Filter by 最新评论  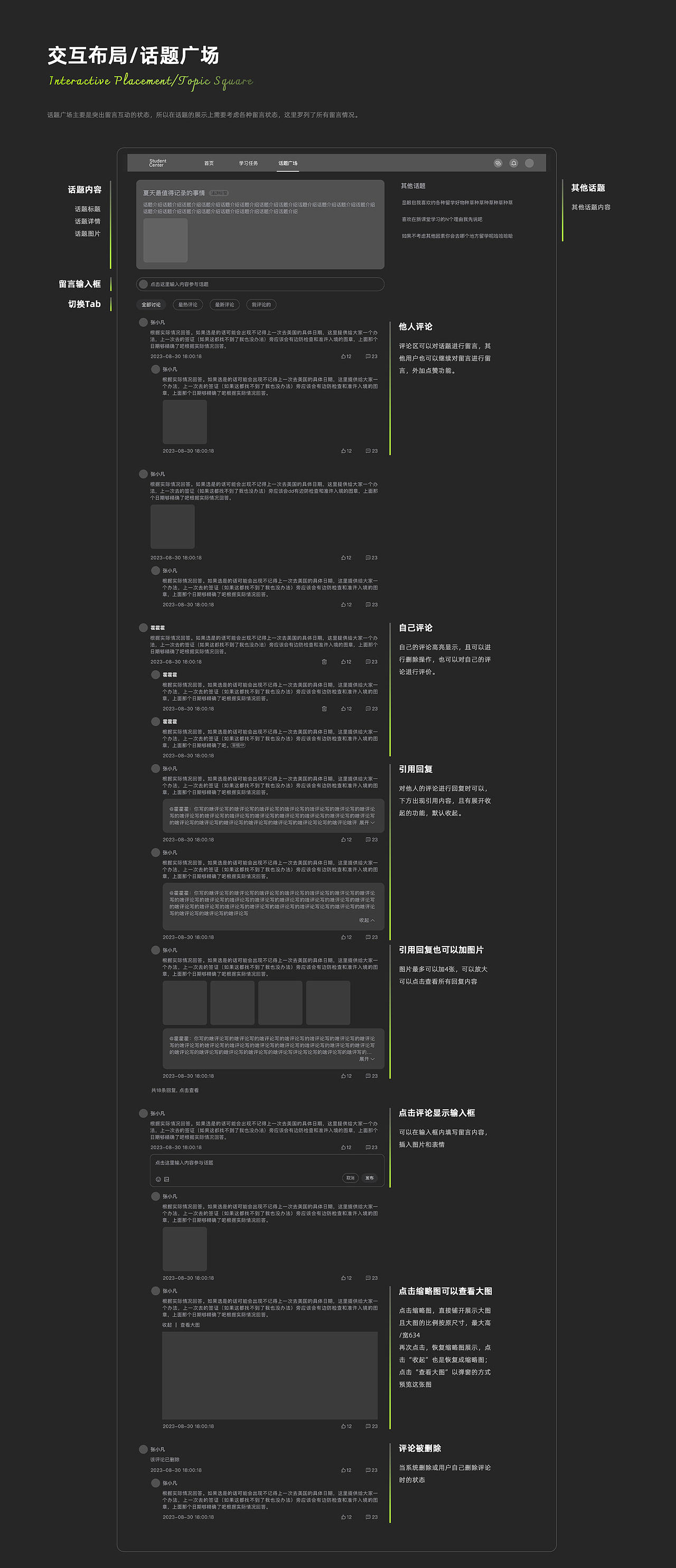[224, 304]
